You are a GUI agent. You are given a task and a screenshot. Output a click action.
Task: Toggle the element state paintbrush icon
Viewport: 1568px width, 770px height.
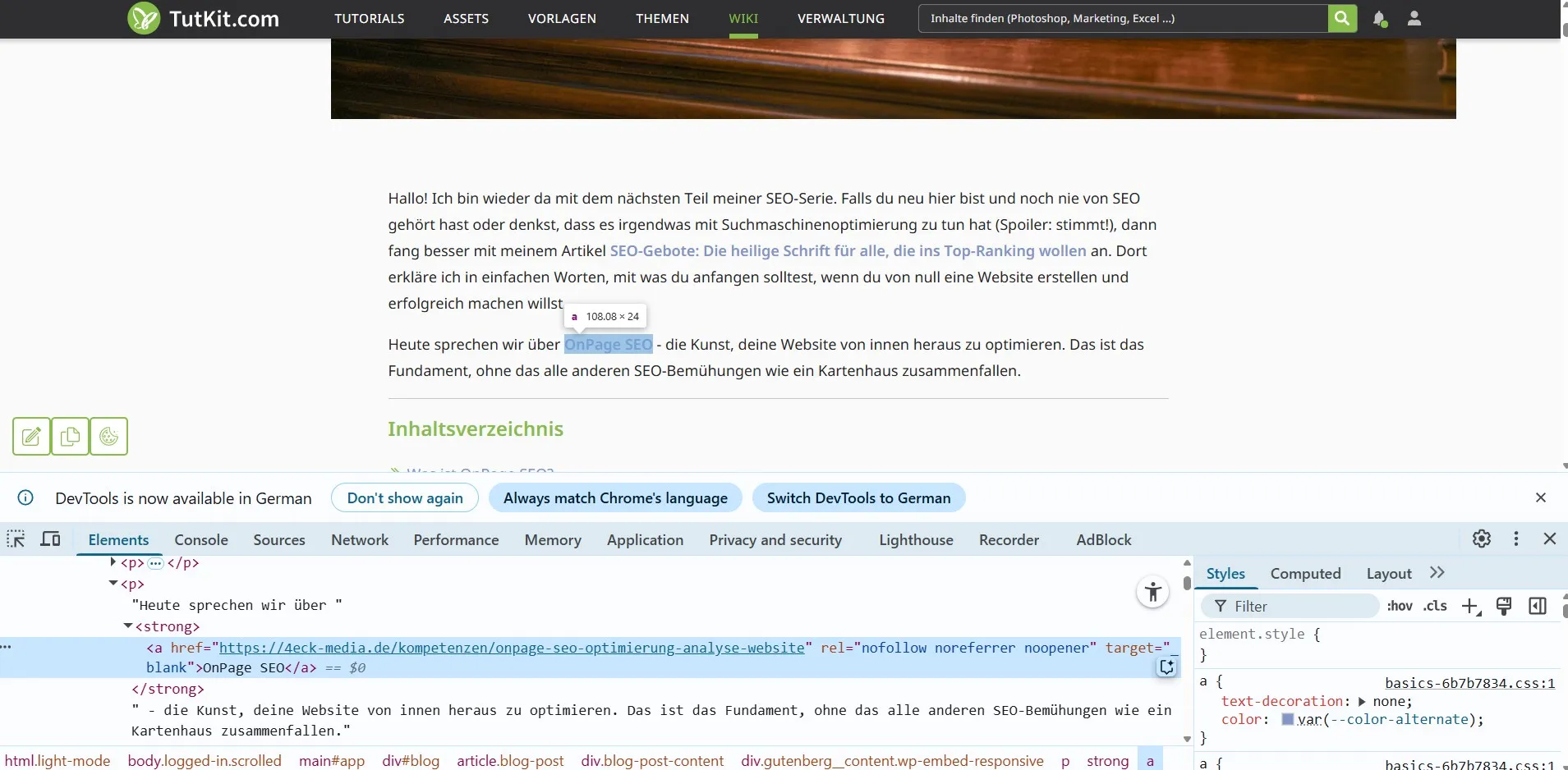(1504, 607)
